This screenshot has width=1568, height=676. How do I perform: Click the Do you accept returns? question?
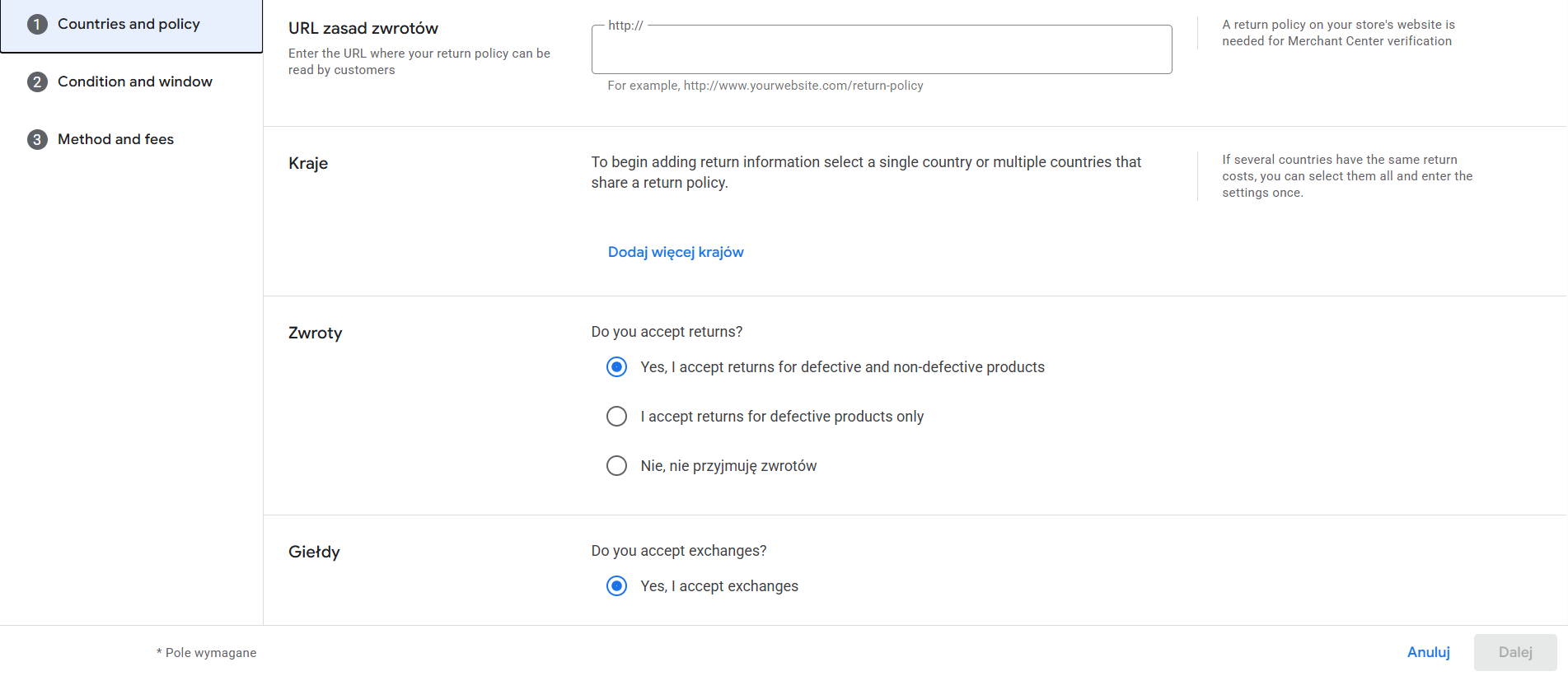pyautogui.click(x=667, y=332)
